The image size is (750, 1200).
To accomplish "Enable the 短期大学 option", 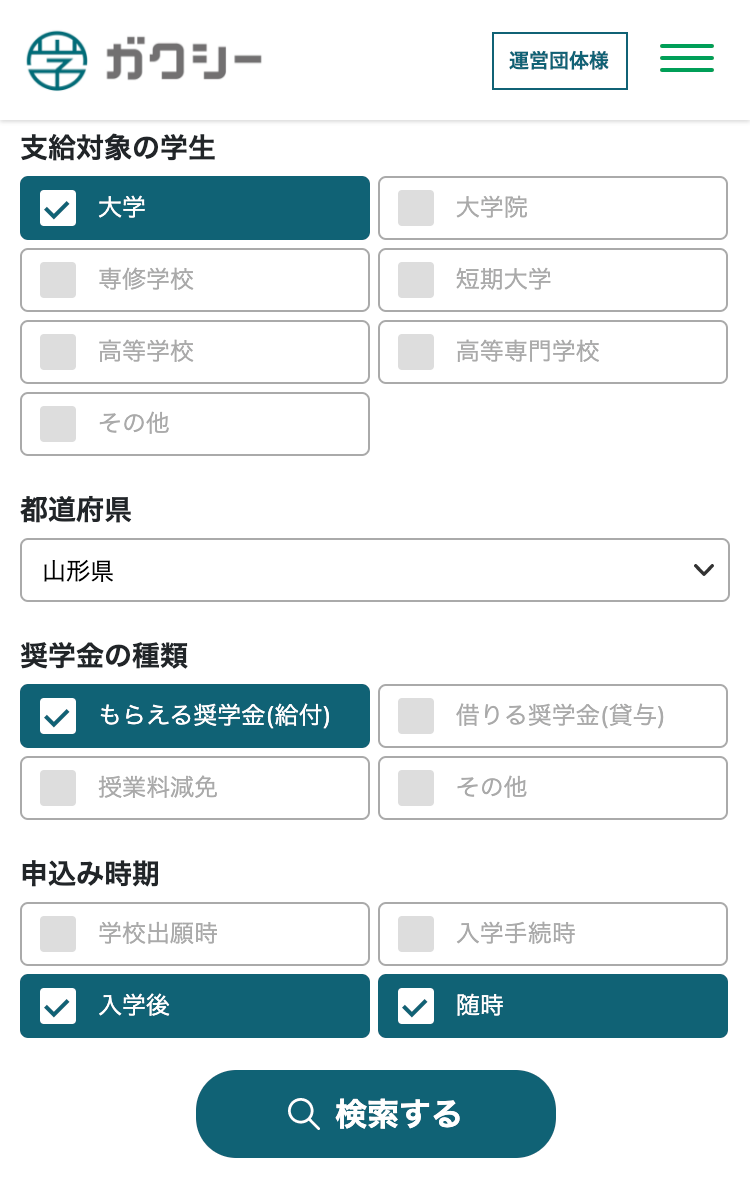I will click(416, 280).
